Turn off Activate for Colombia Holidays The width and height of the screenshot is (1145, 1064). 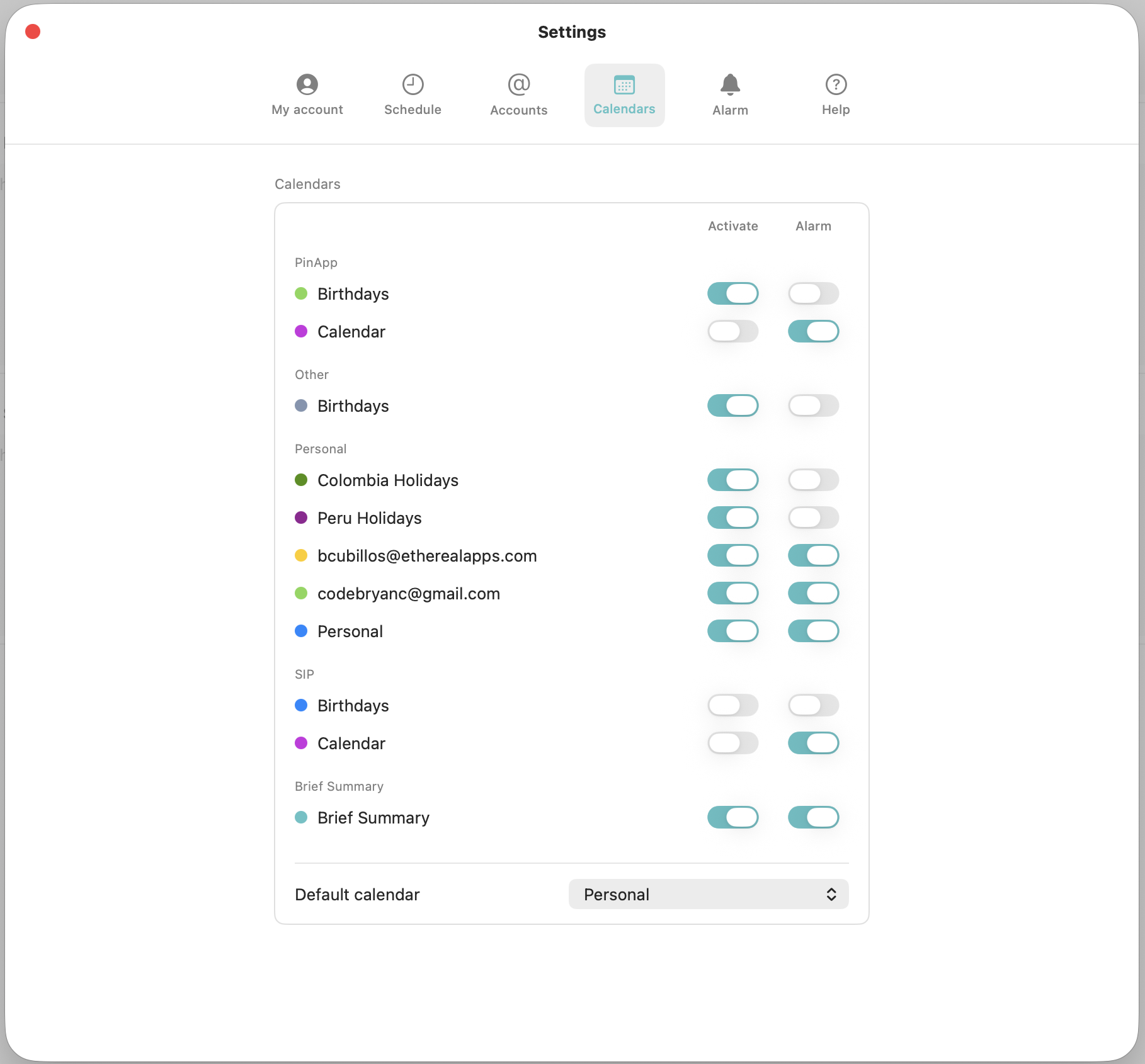[733, 480]
